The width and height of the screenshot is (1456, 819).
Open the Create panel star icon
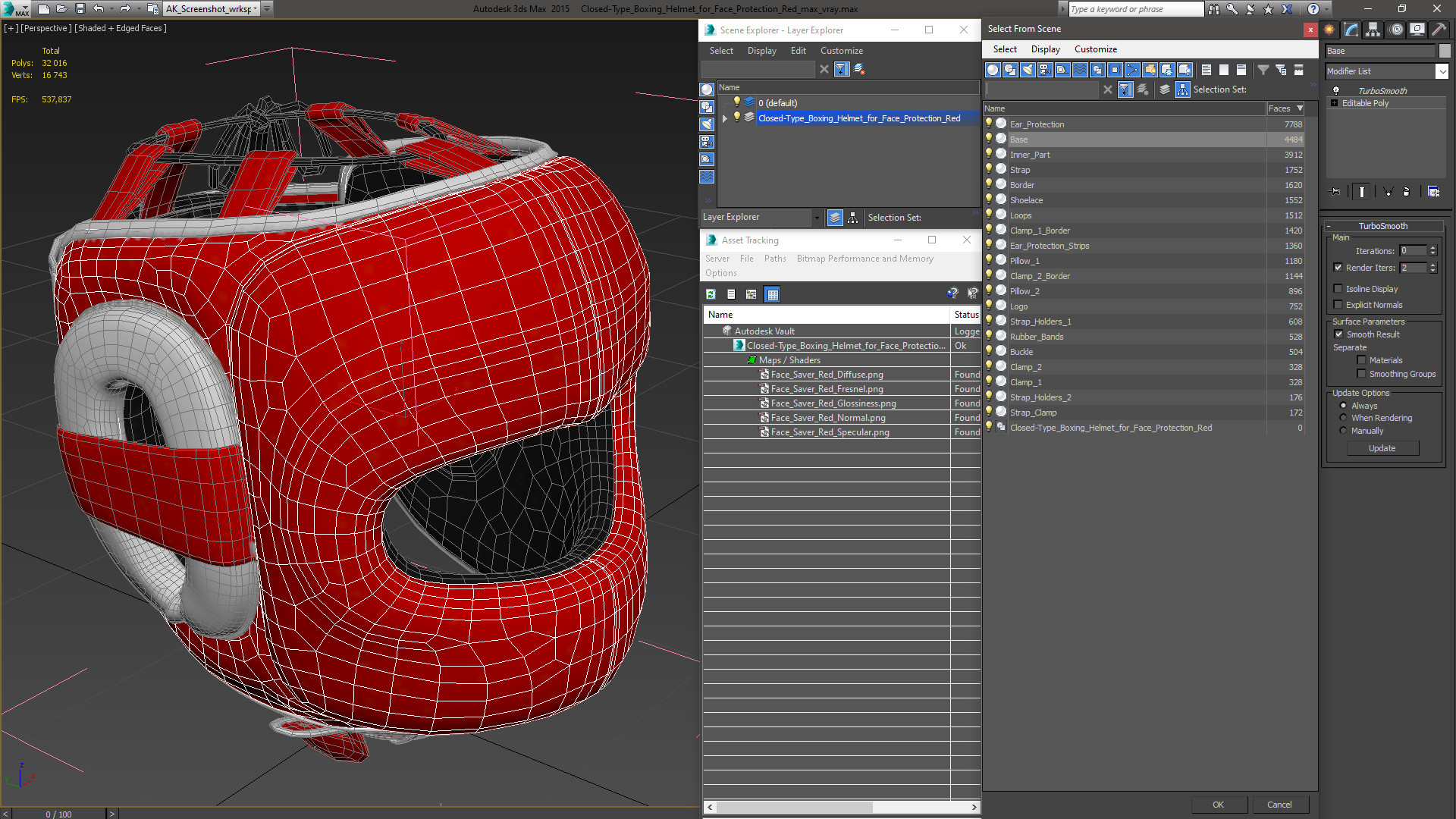[1329, 30]
